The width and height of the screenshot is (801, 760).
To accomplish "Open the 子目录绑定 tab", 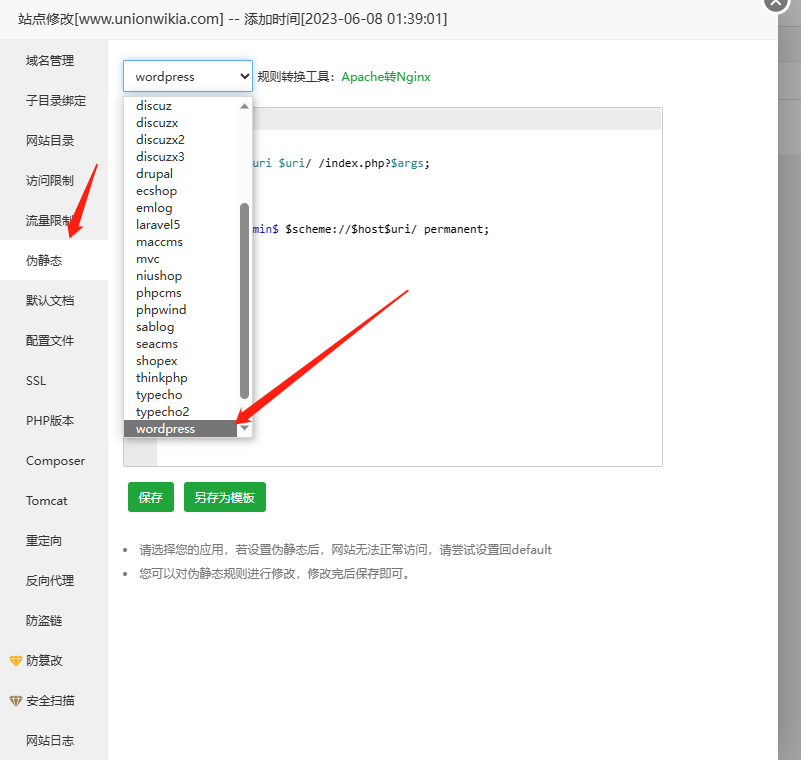I will click(x=56, y=101).
